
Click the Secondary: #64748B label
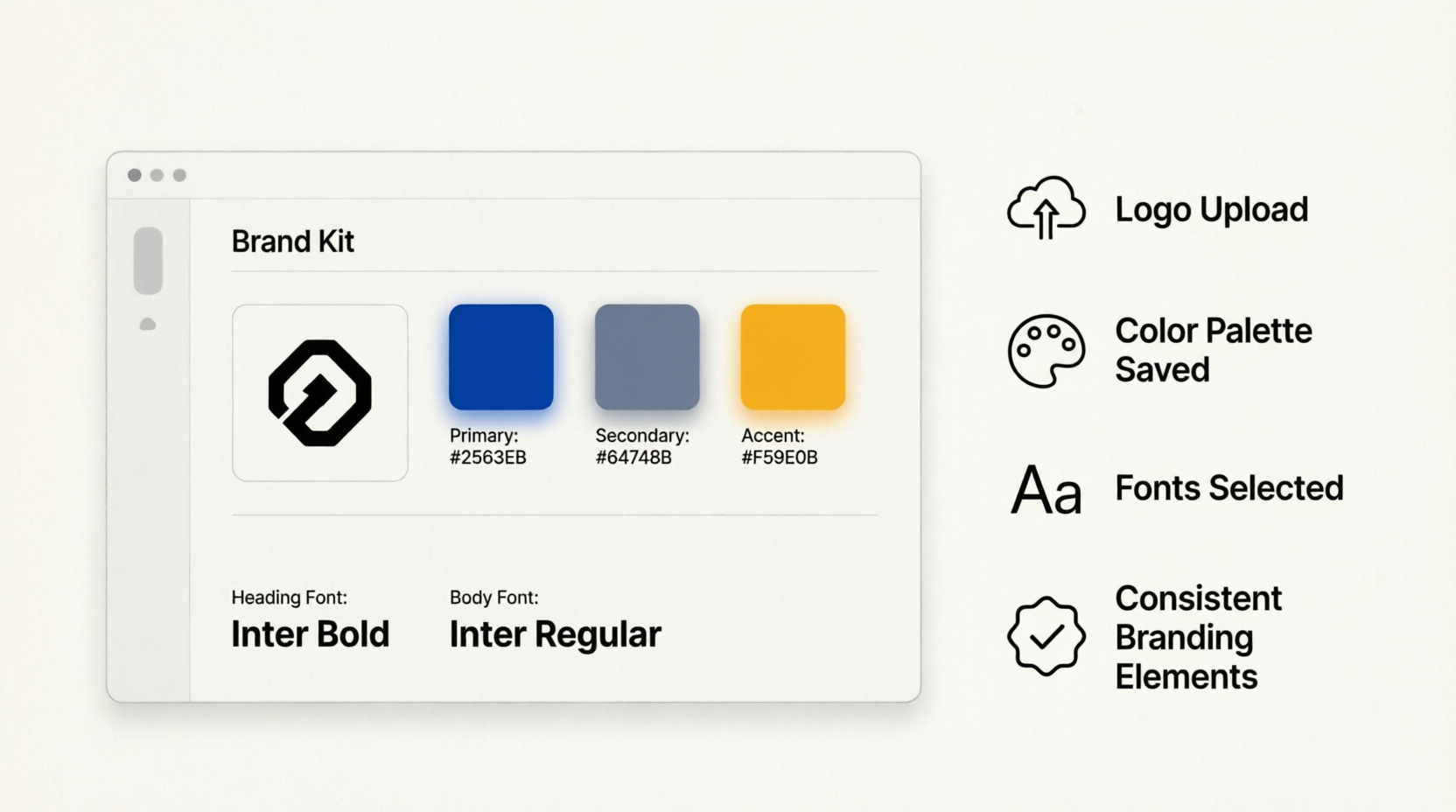point(642,446)
